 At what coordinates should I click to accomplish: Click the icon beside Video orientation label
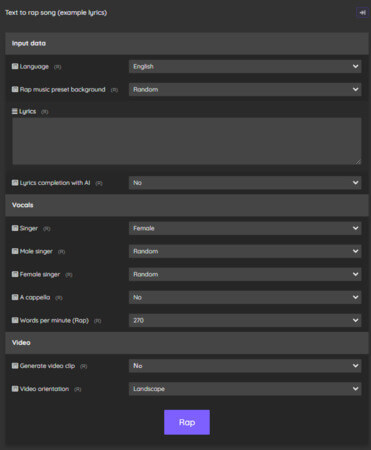pos(15,389)
